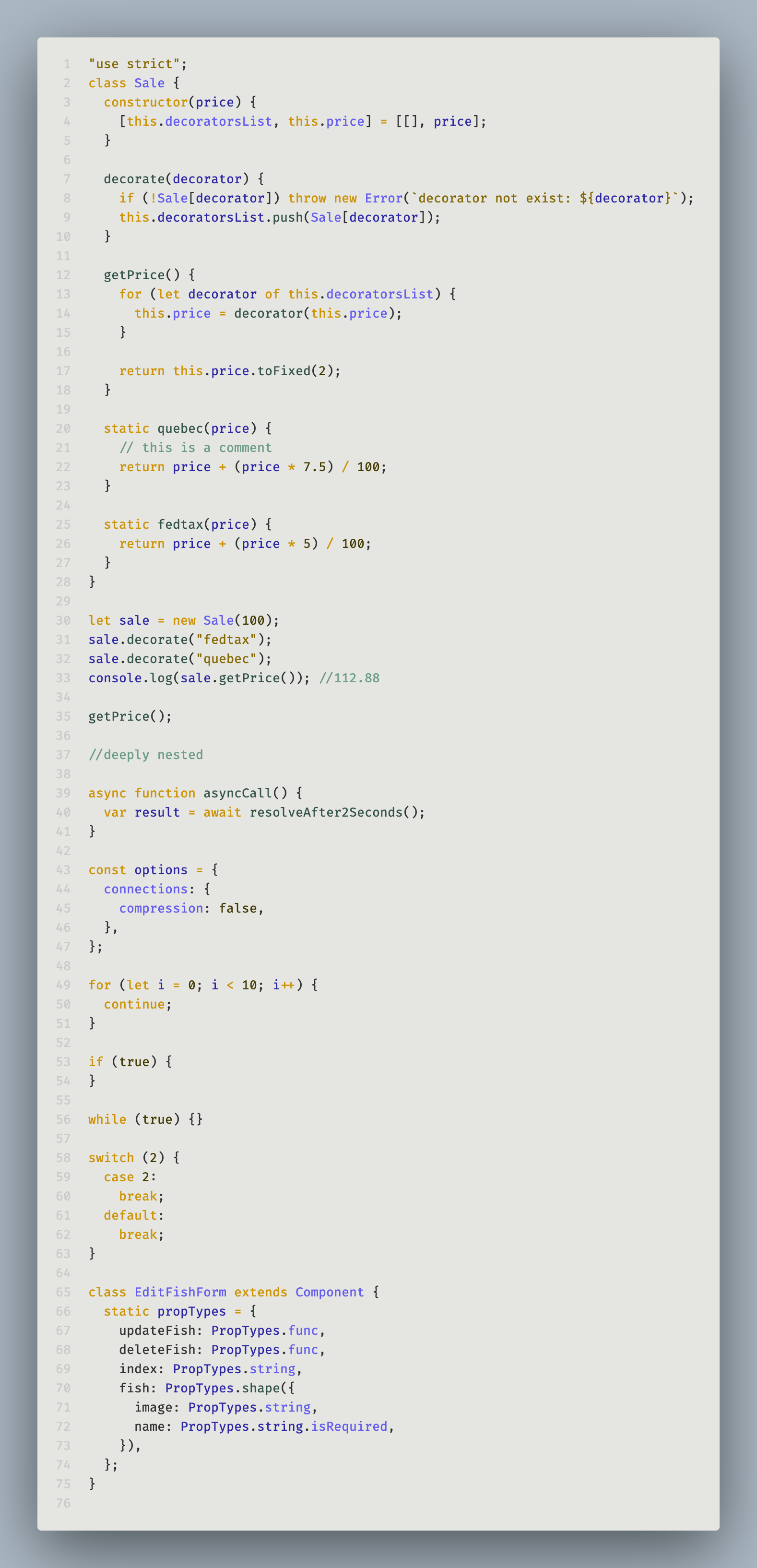Click switch keyword on line 58
Viewport: 757px width, 1568px height.
[x=111, y=1158]
